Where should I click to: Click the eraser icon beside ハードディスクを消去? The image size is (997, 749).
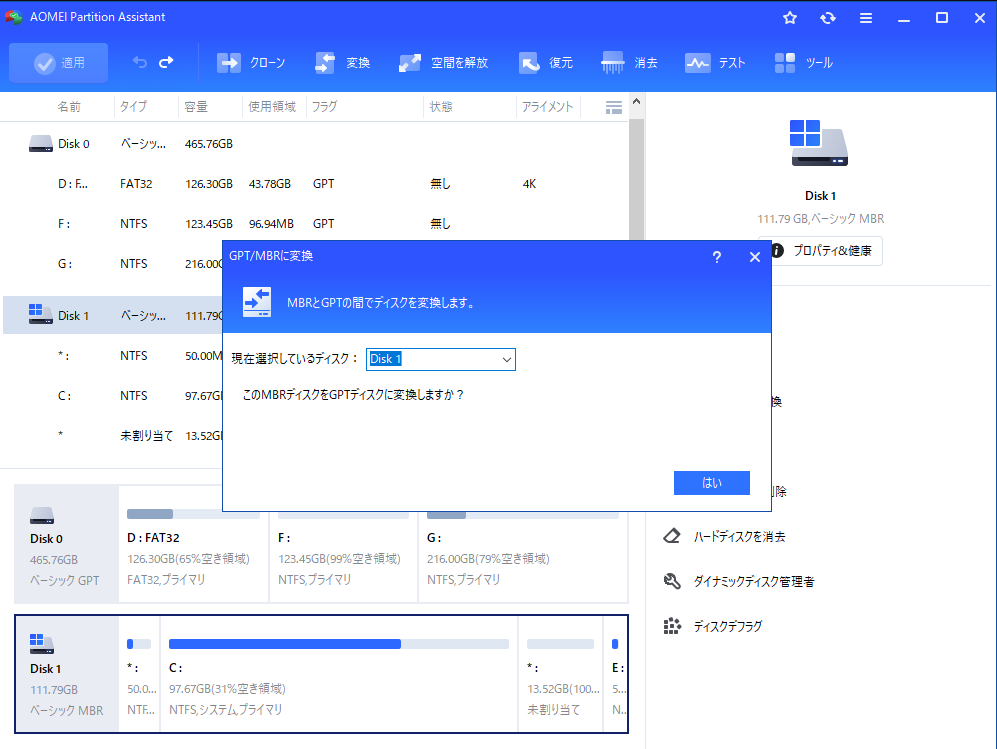coord(672,536)
